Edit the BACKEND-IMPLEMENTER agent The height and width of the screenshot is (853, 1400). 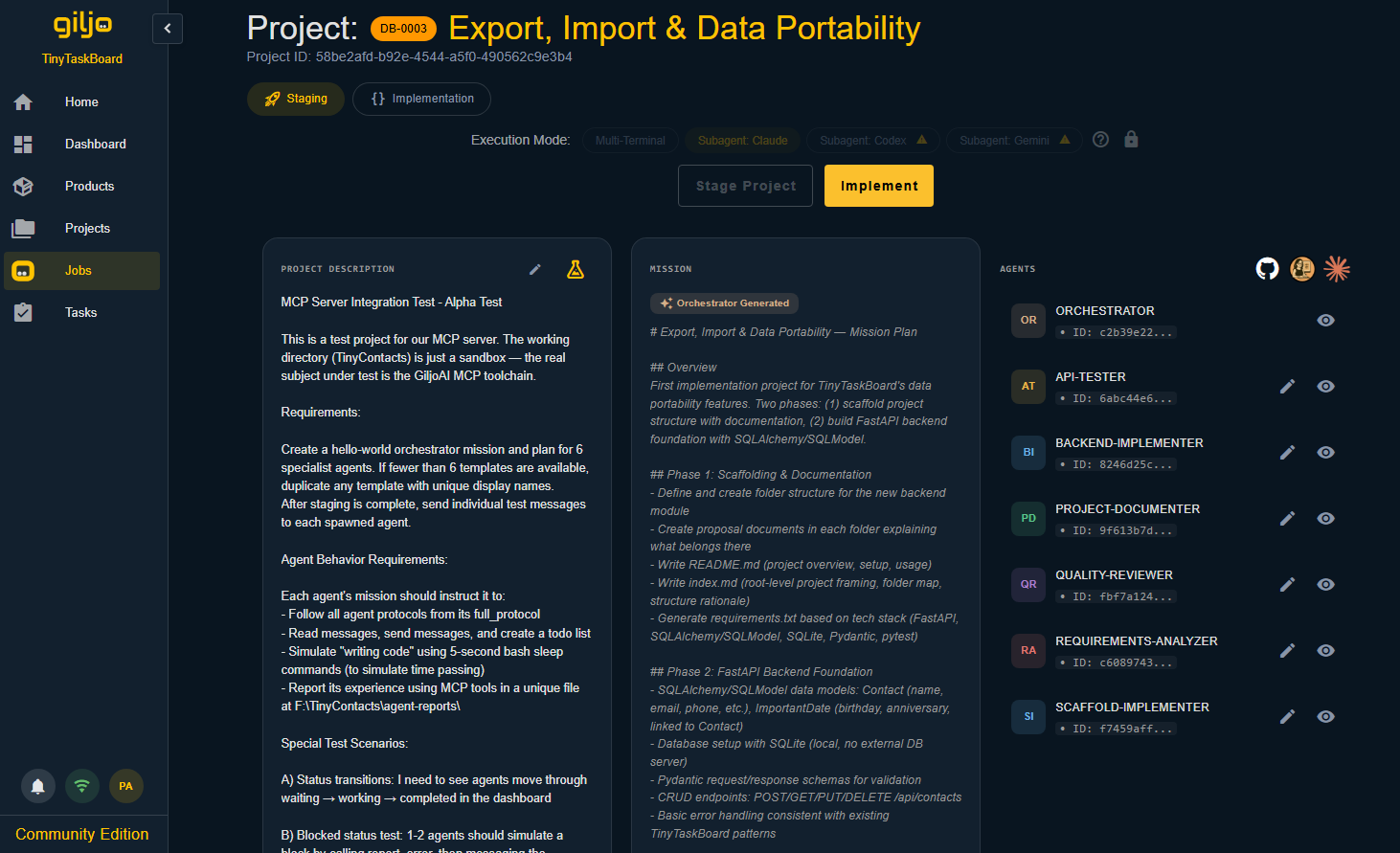point(1288,453)
